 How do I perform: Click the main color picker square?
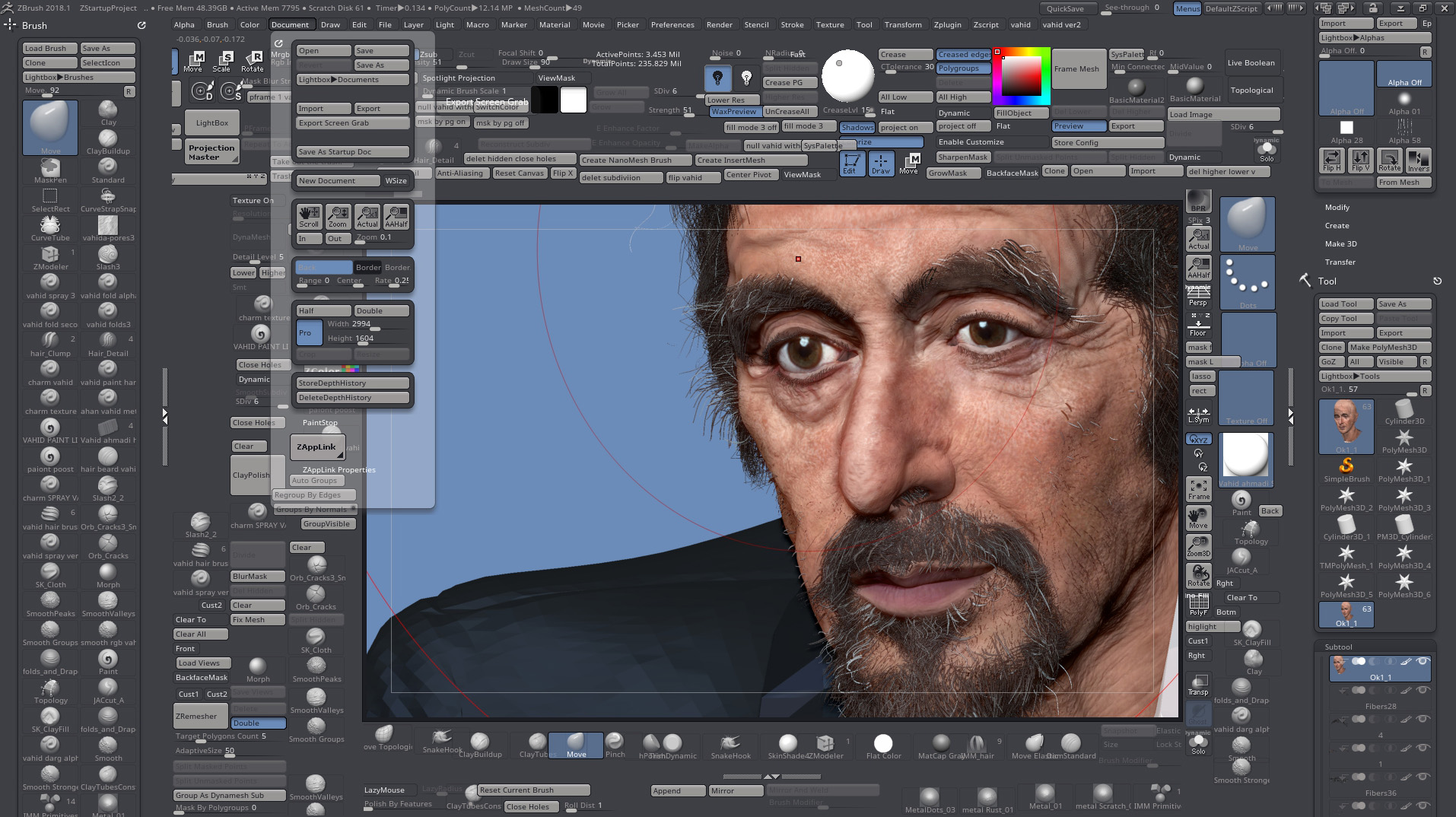coord(1022,76)
